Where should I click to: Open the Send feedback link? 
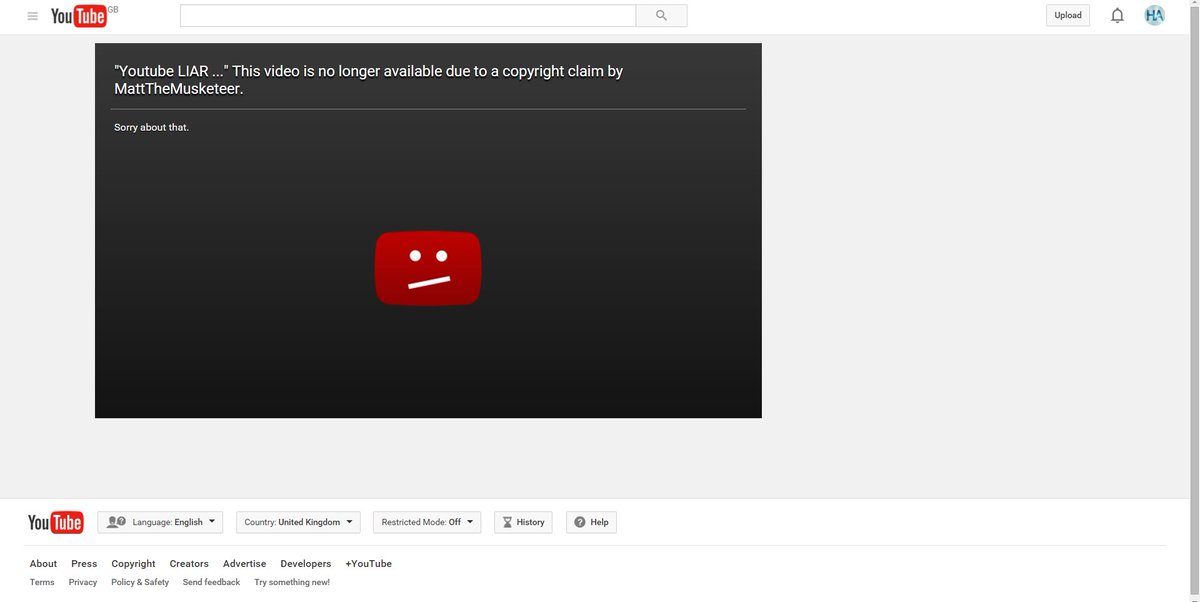pyautogui.click(x=211, y=581)
